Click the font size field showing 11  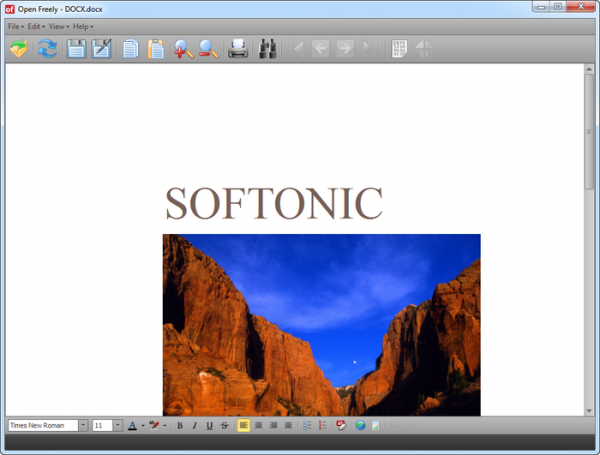102,426
